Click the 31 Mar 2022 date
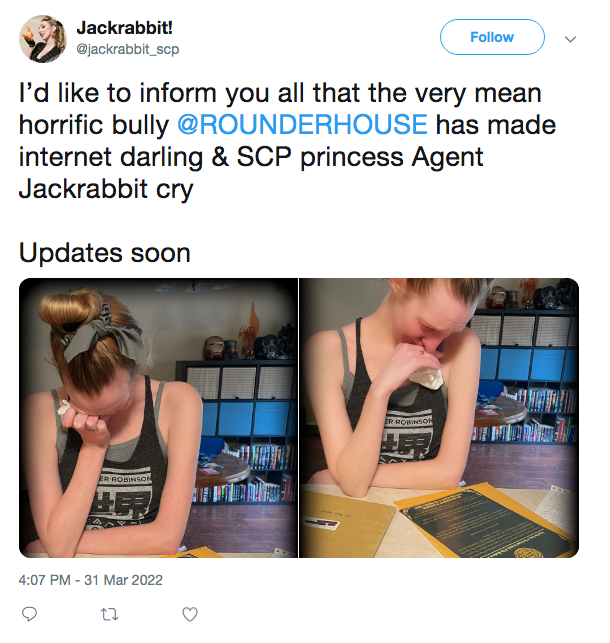 click(123, 580)
